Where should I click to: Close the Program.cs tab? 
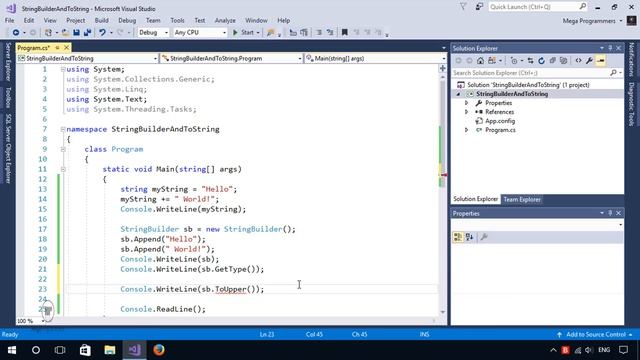(x=66, y=48)
